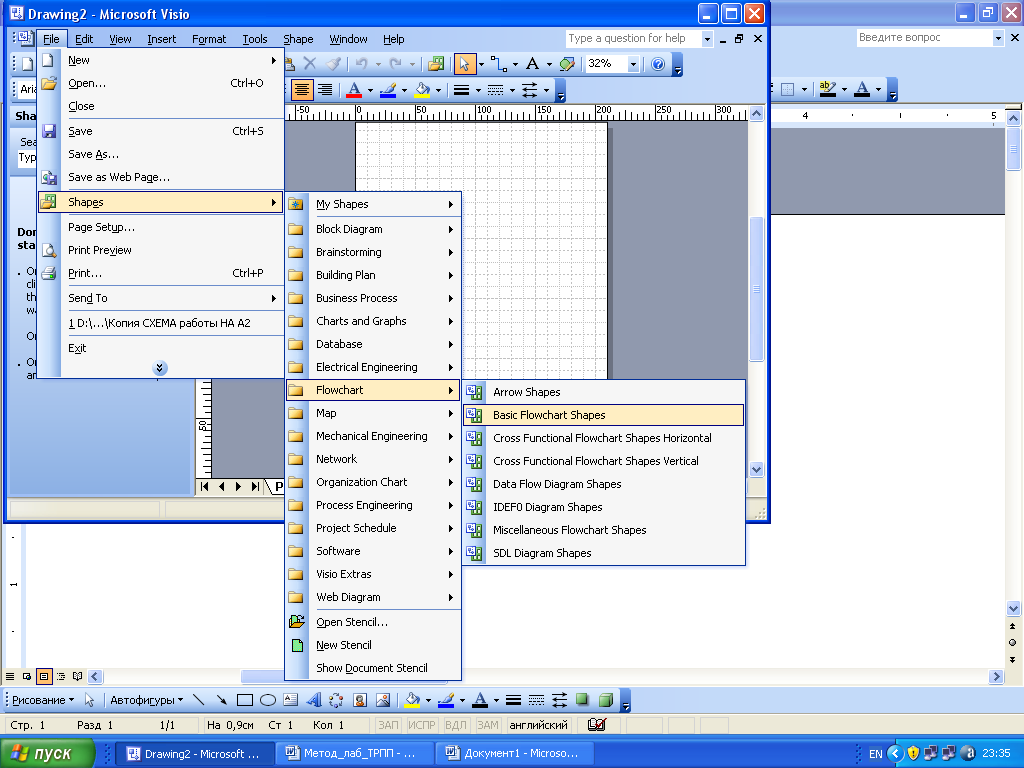Select the Connector tool icon
Screen dimensions: 1024x768
(x=500, y=64)
